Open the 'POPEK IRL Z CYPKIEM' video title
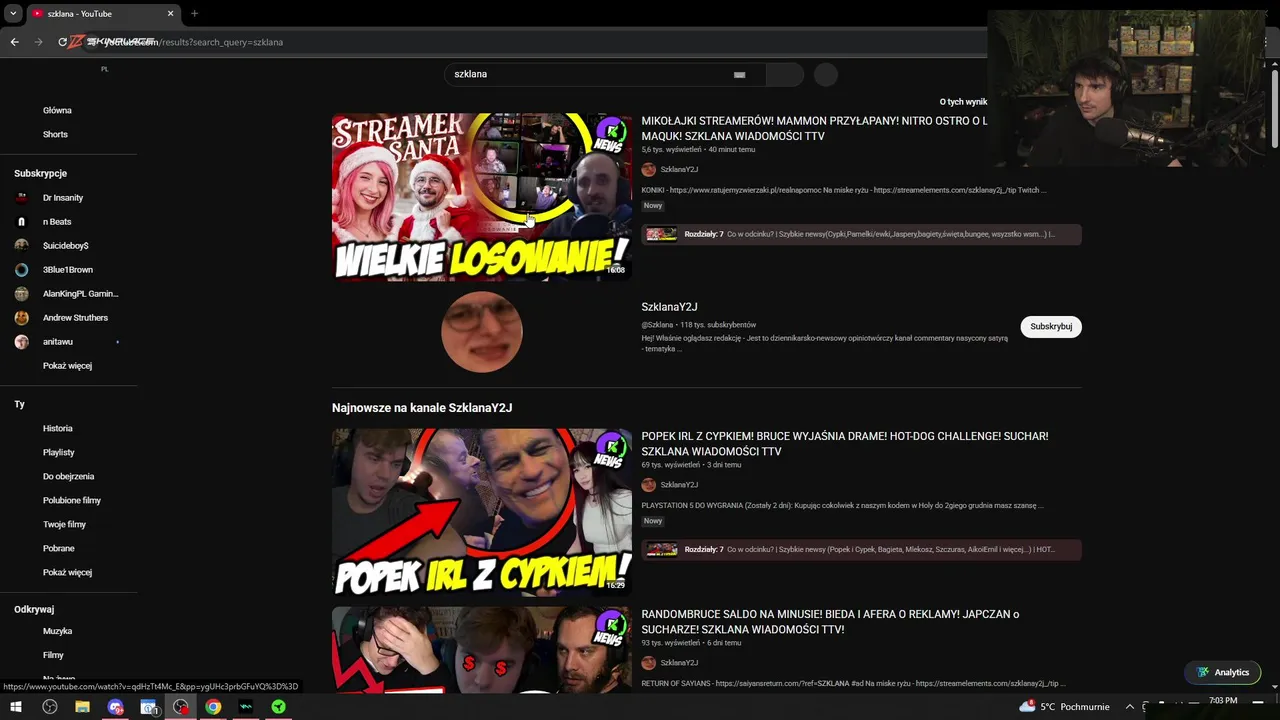Screen dimensions: 1280x720 [x=845, y=443]
